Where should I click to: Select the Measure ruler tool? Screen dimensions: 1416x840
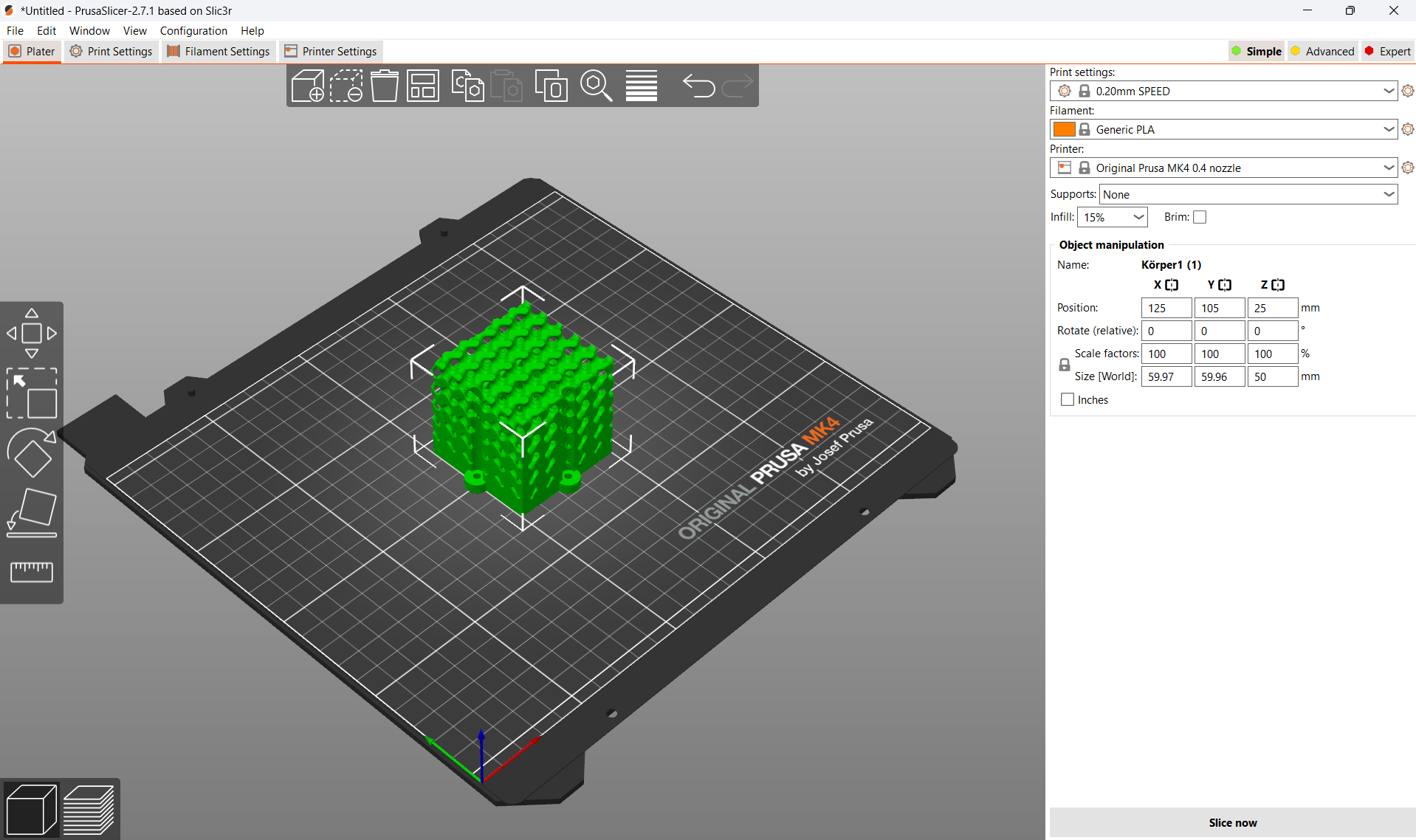pyautogui.click(x=32, y=571)
